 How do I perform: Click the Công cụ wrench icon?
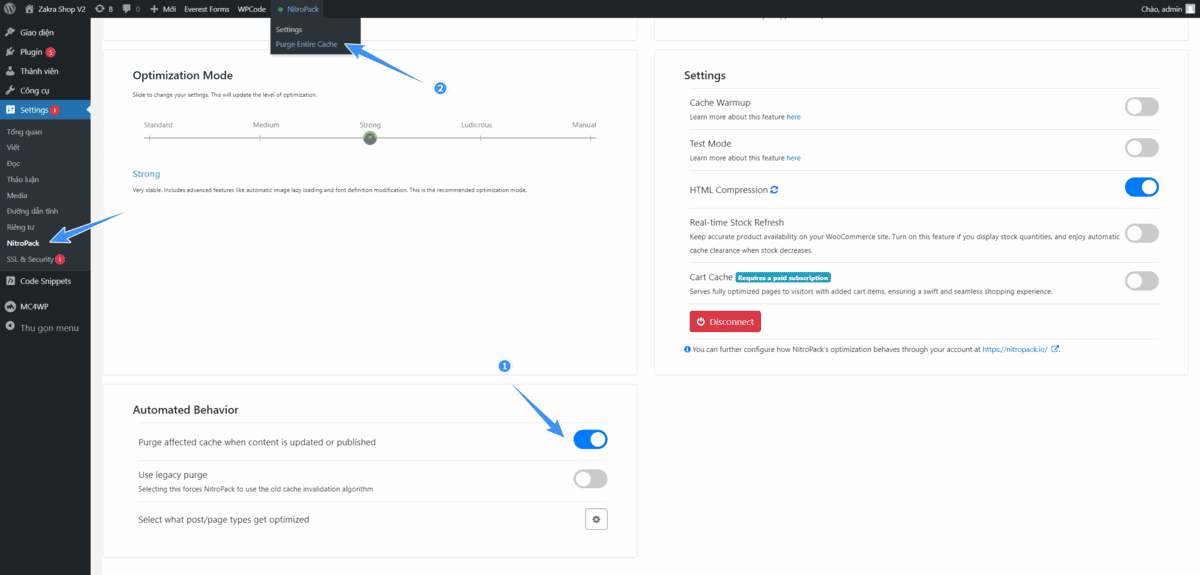(x=10, y=90)
